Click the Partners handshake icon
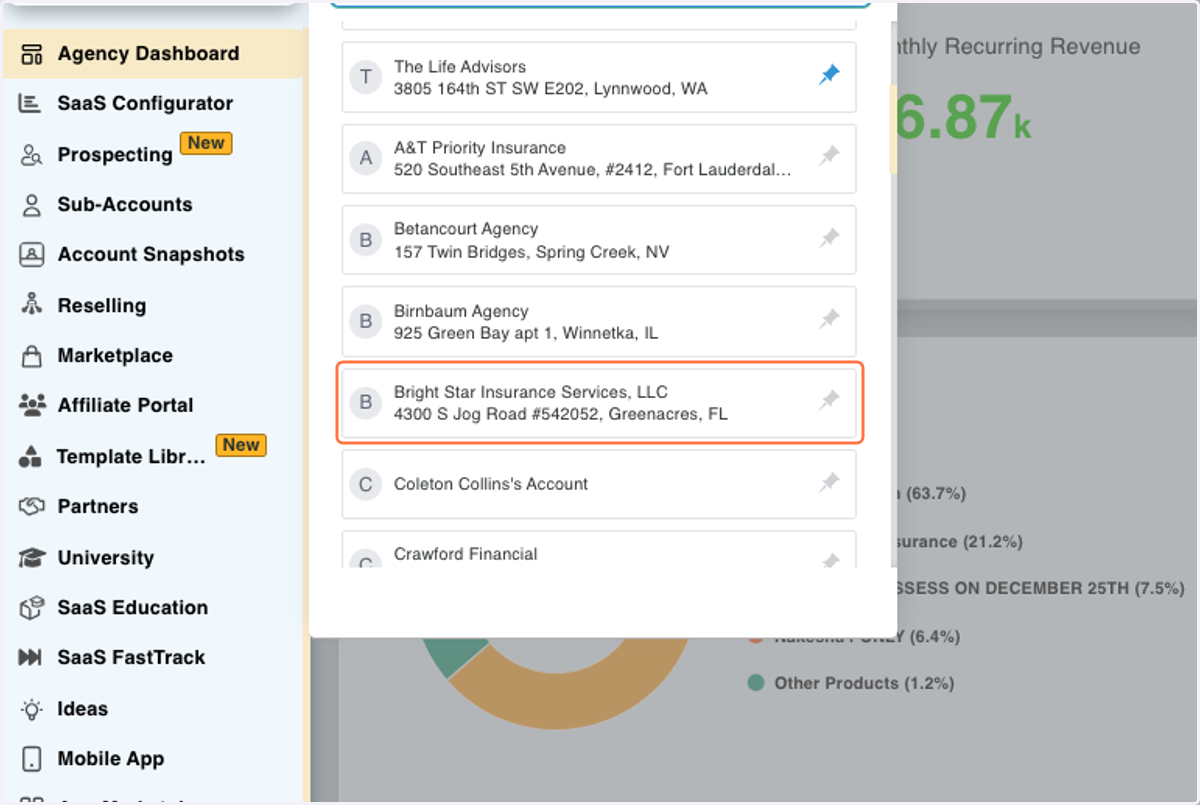The height and width of the screenshot is (805, 1200). click(31, 506)
